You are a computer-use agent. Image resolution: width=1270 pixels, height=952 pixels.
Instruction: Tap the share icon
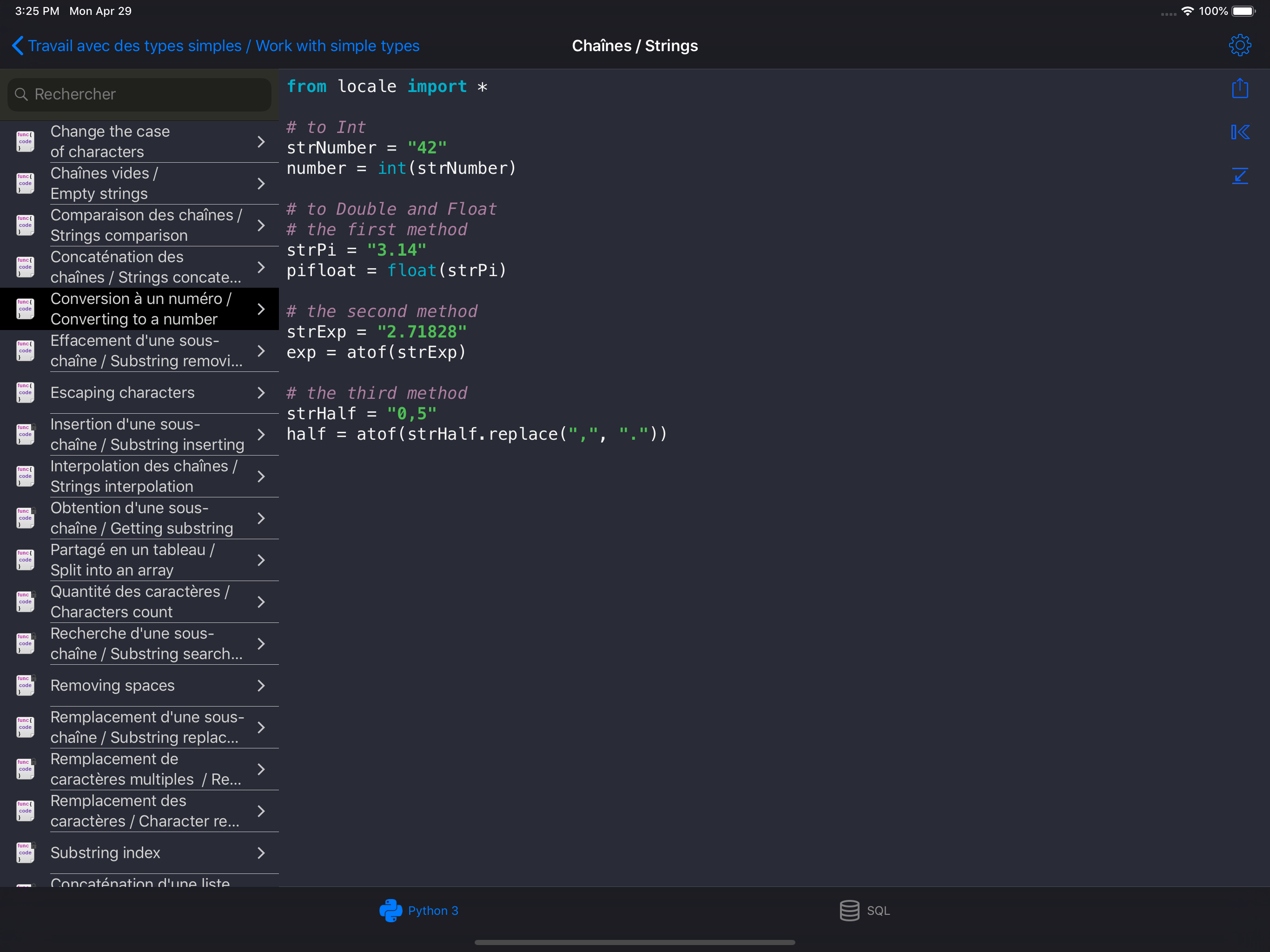click(x=1240, y=88)
